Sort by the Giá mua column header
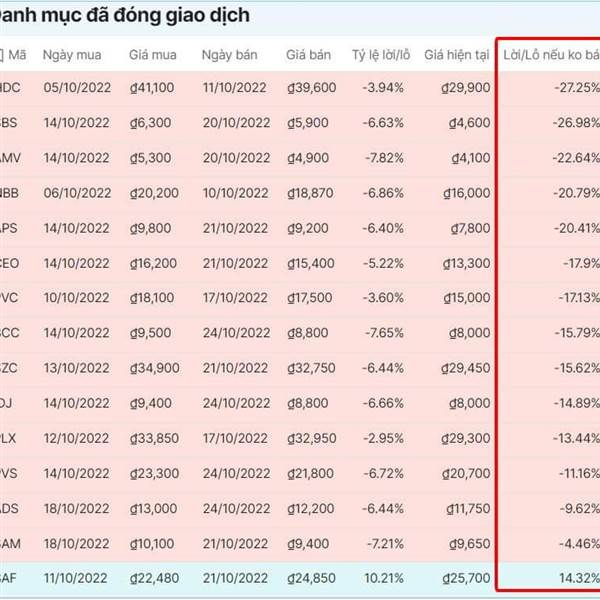 (x=153, y=55)
